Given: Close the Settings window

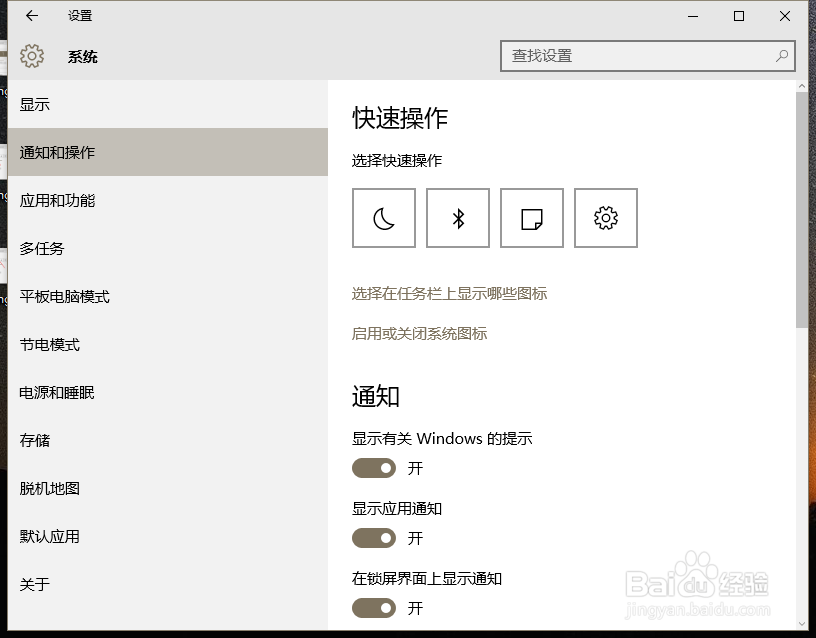Looking at the screenshot, I should pyautogui.click(x=785, y=16).
